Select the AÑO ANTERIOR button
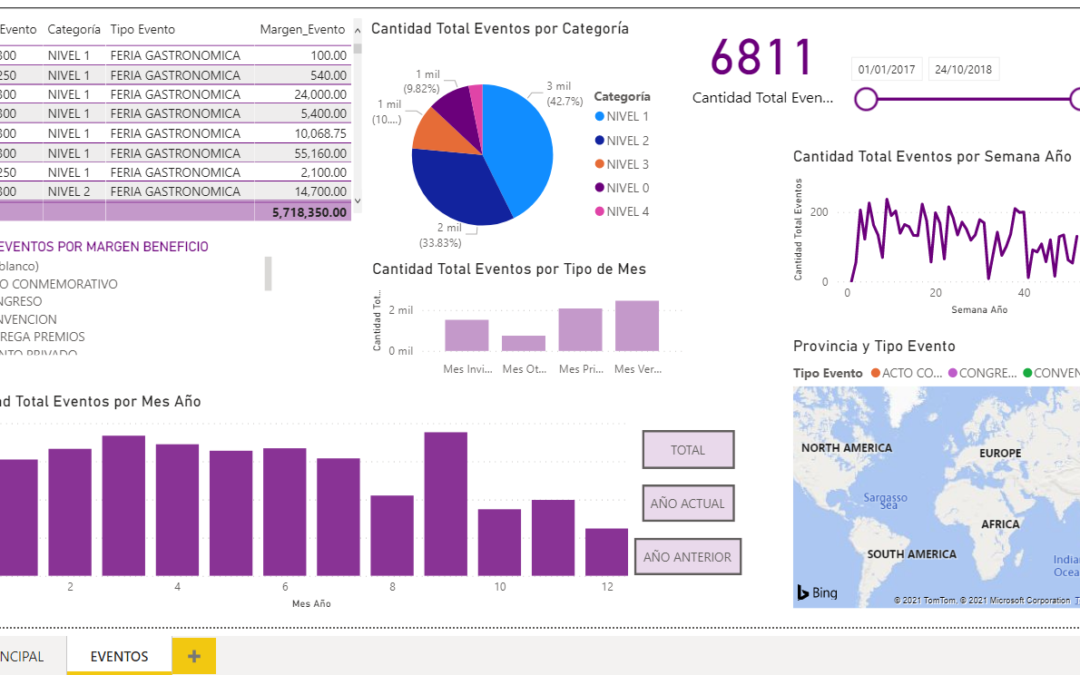1080x675 pixels. 688,556
